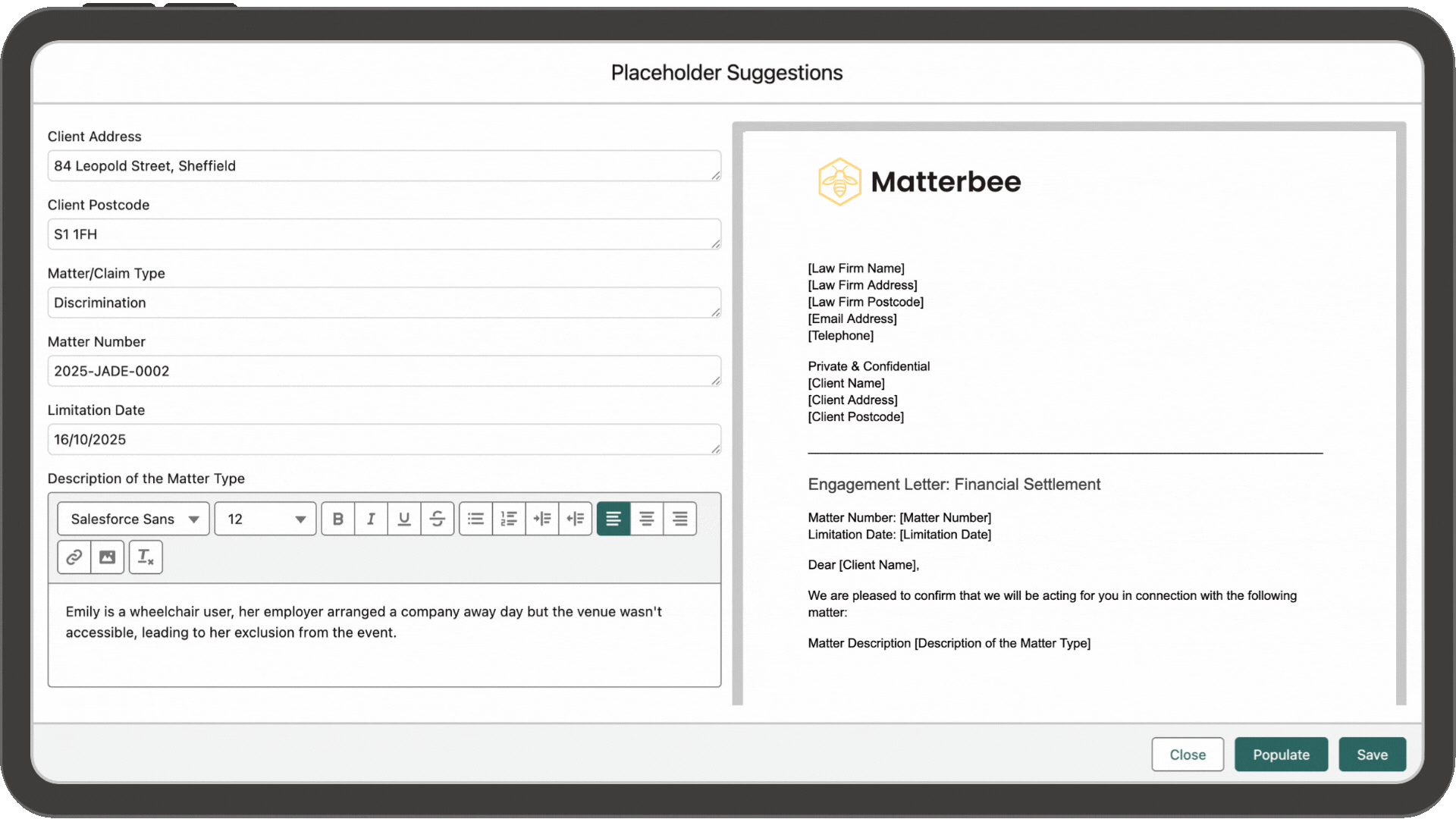Image resolution: width=1456 pixels, height=819 pixels.
Task: Insert an image into description
Action: click(107, 557)
